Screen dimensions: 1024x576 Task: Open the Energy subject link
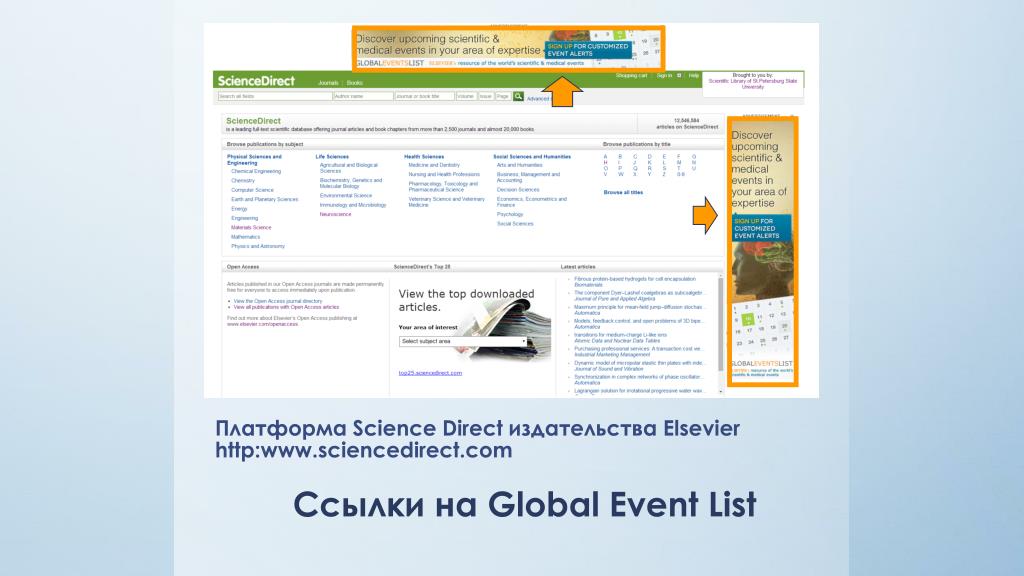click(x=239, y=209)
